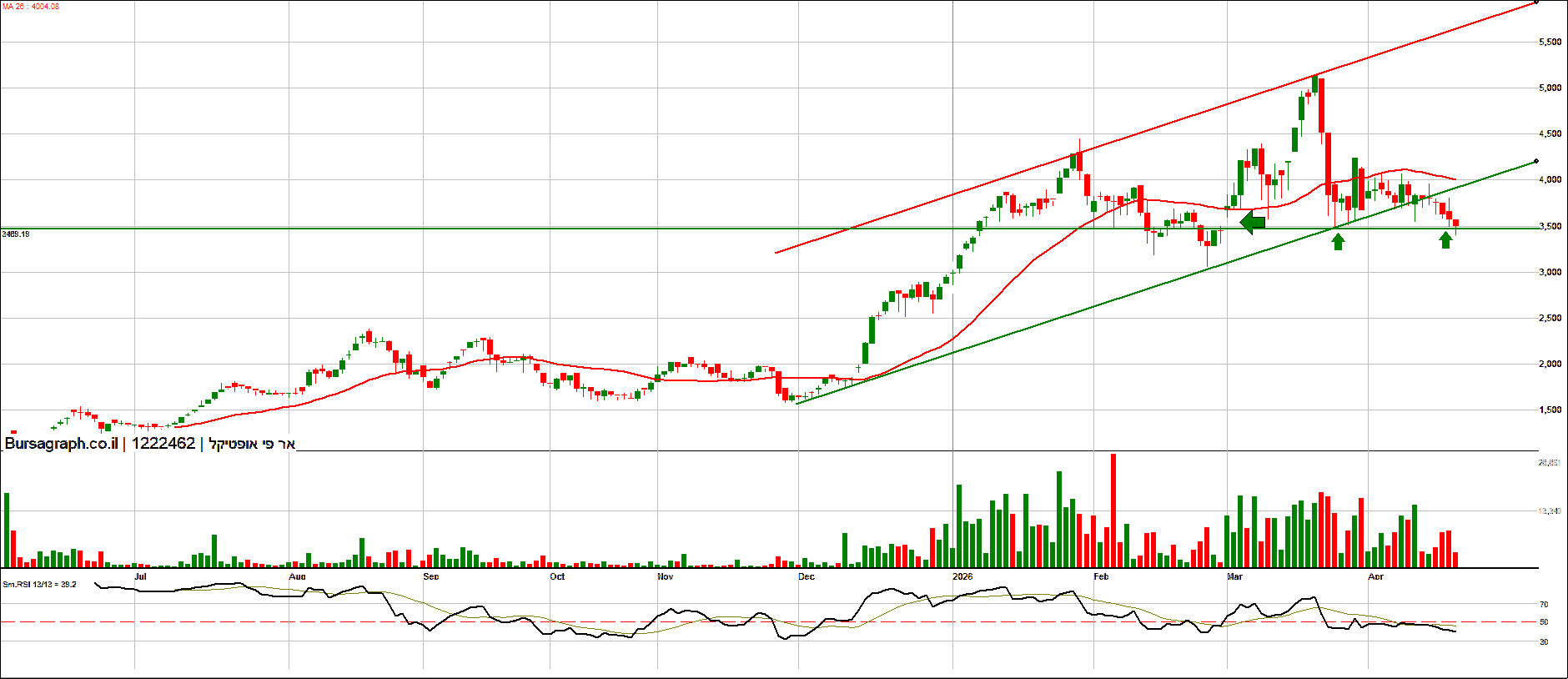Click the MA 26 indicator label

(x=30, y=7)
